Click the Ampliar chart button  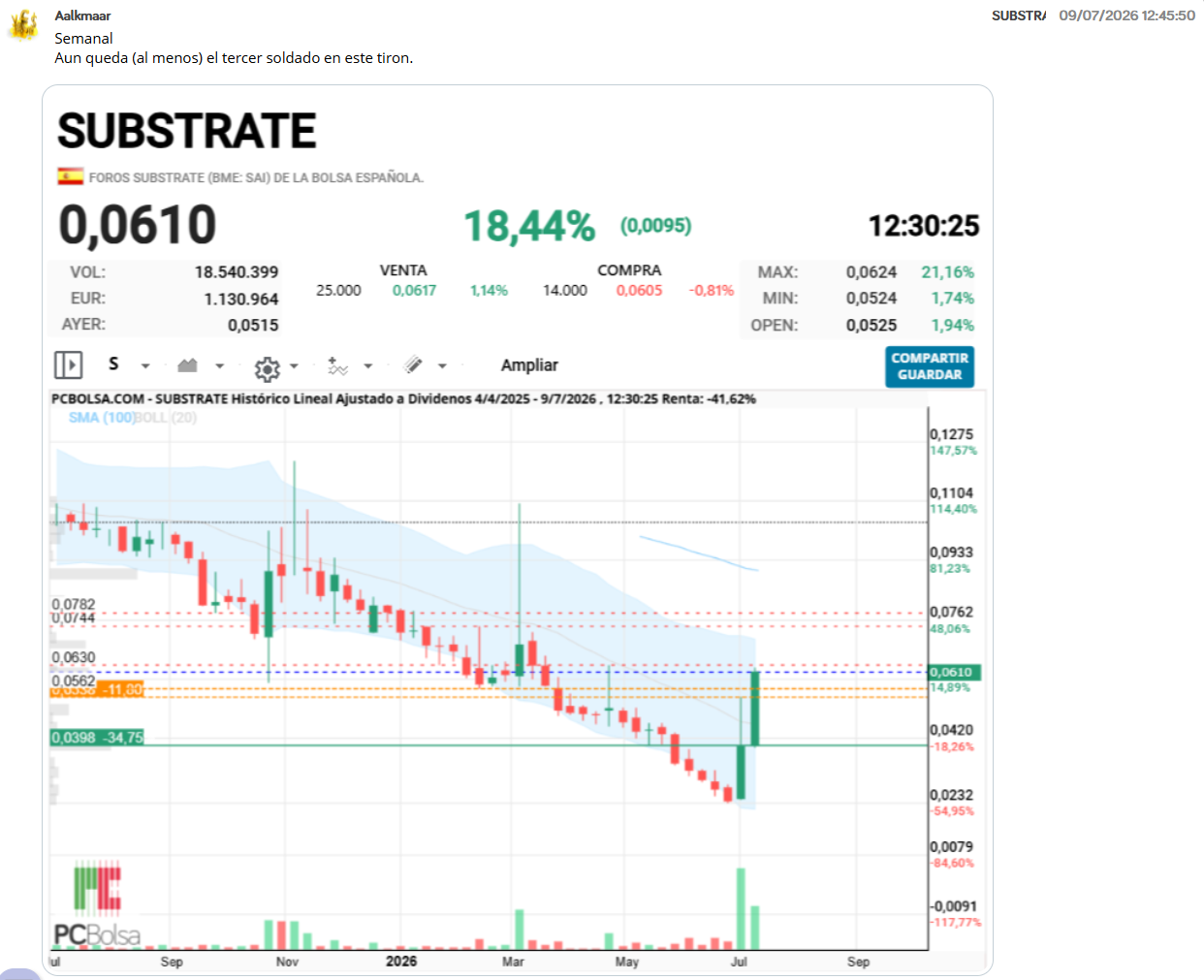tap(529, 365)
